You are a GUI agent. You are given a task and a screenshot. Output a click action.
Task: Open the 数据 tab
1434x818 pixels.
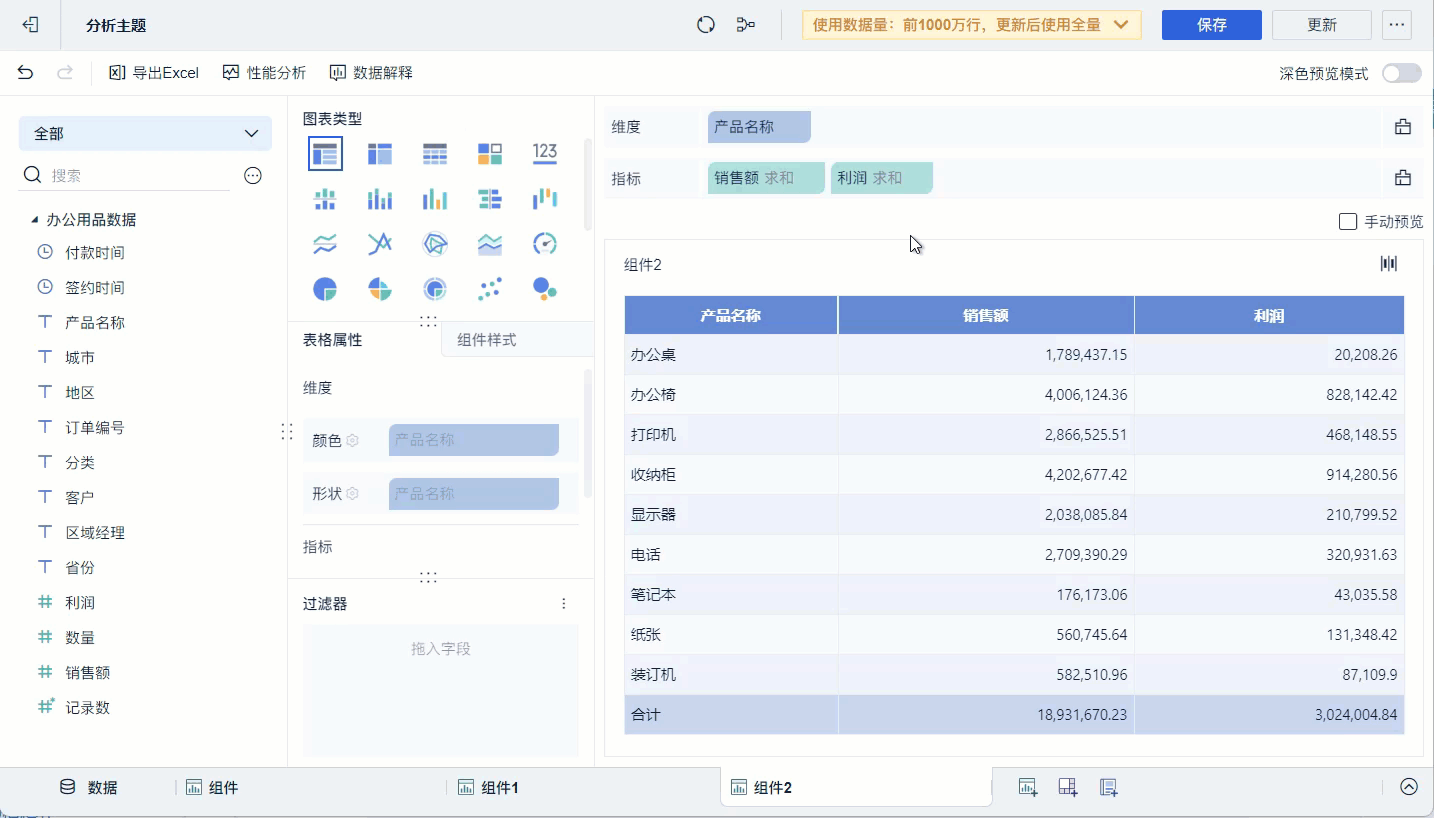click(x=89, y=788)
